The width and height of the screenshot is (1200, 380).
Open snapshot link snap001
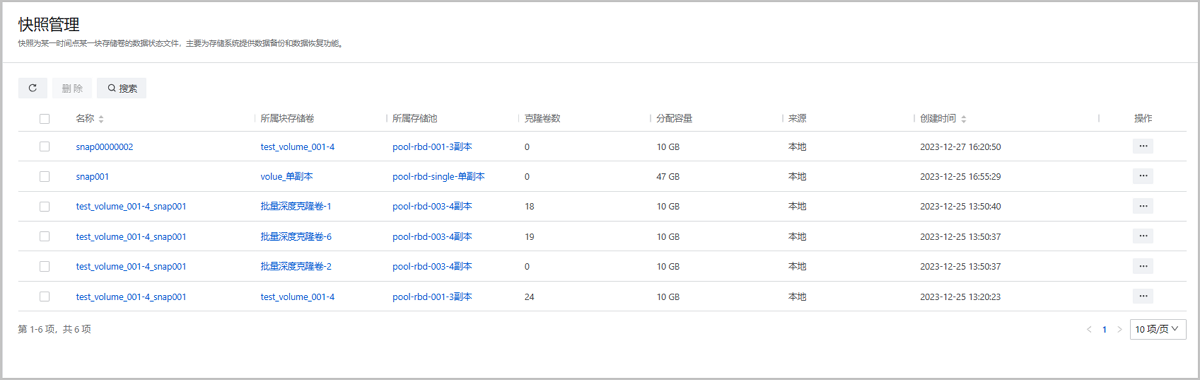point(92,177)
